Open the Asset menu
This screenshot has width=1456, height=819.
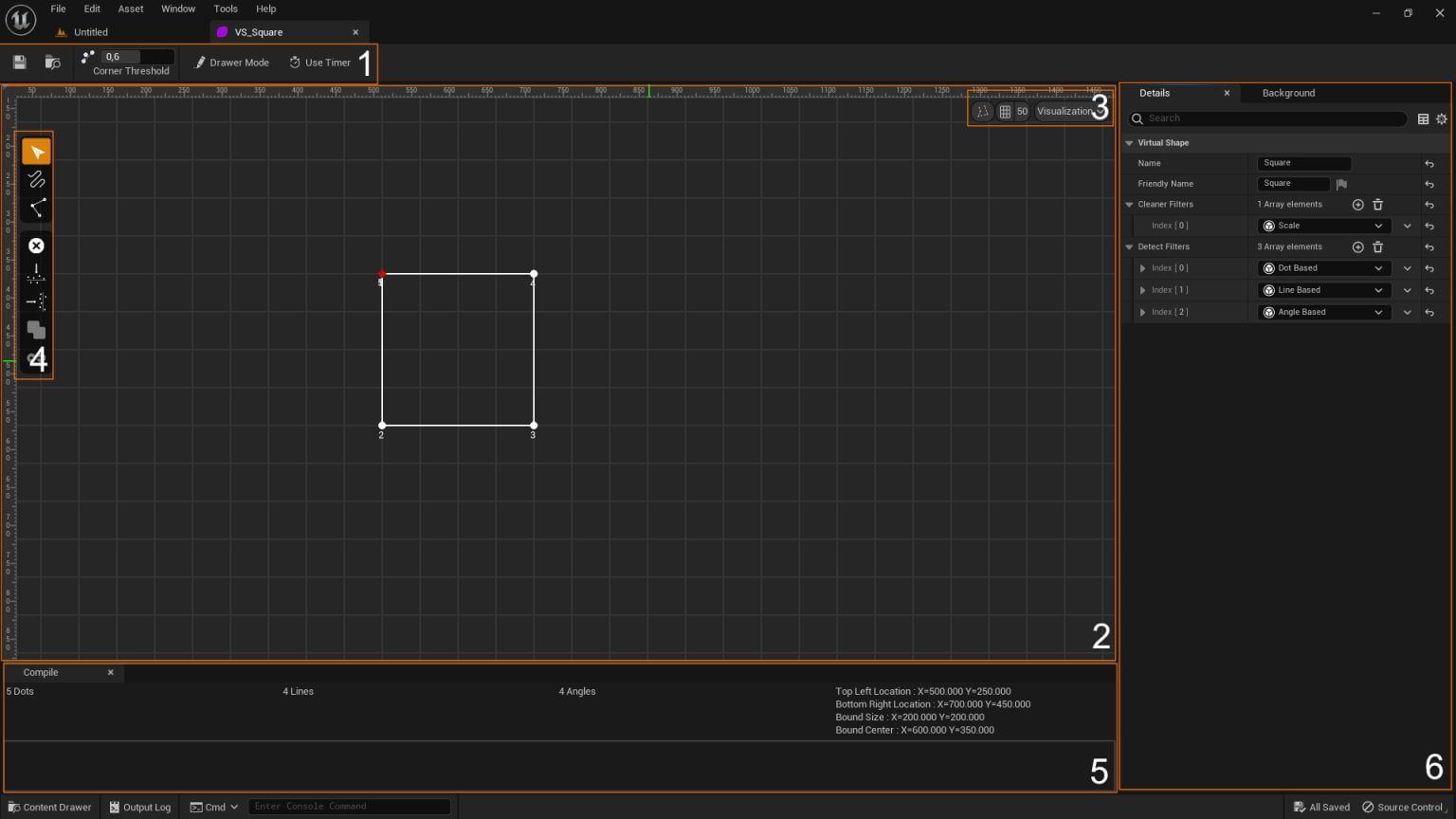[x=131, y=9]
